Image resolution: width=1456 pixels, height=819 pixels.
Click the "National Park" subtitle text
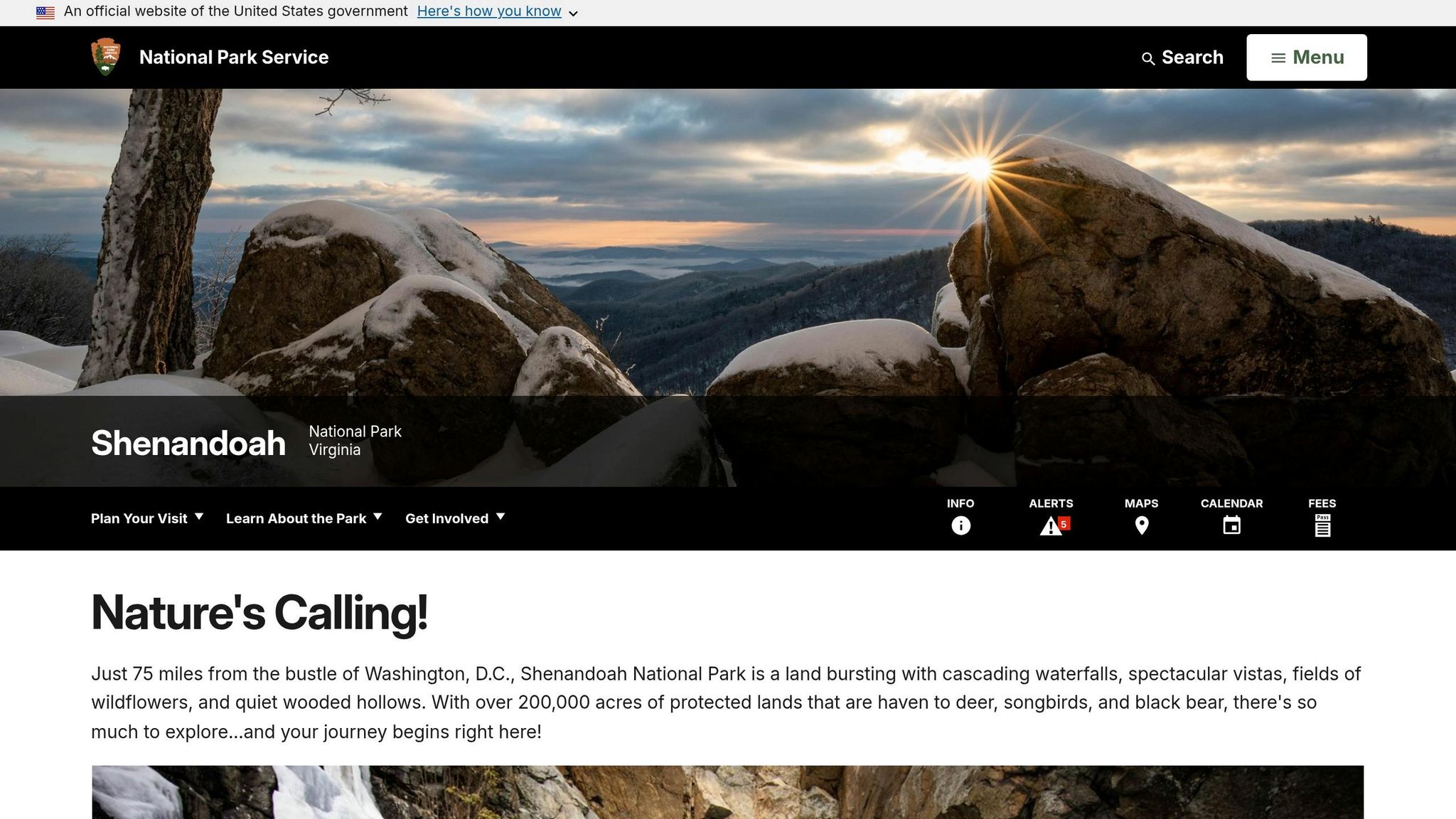355,432
